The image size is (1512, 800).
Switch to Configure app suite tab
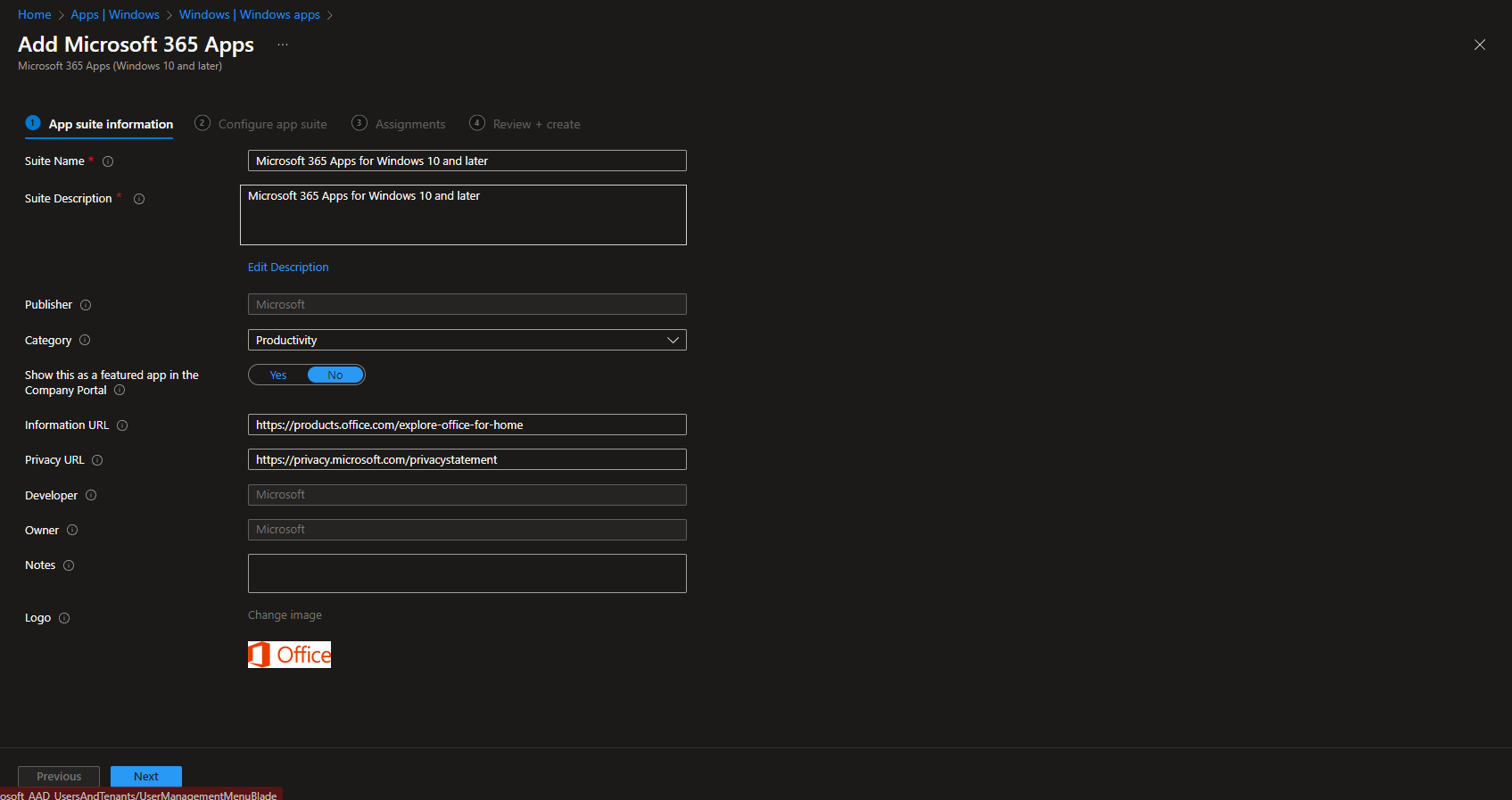pos(261,124)
